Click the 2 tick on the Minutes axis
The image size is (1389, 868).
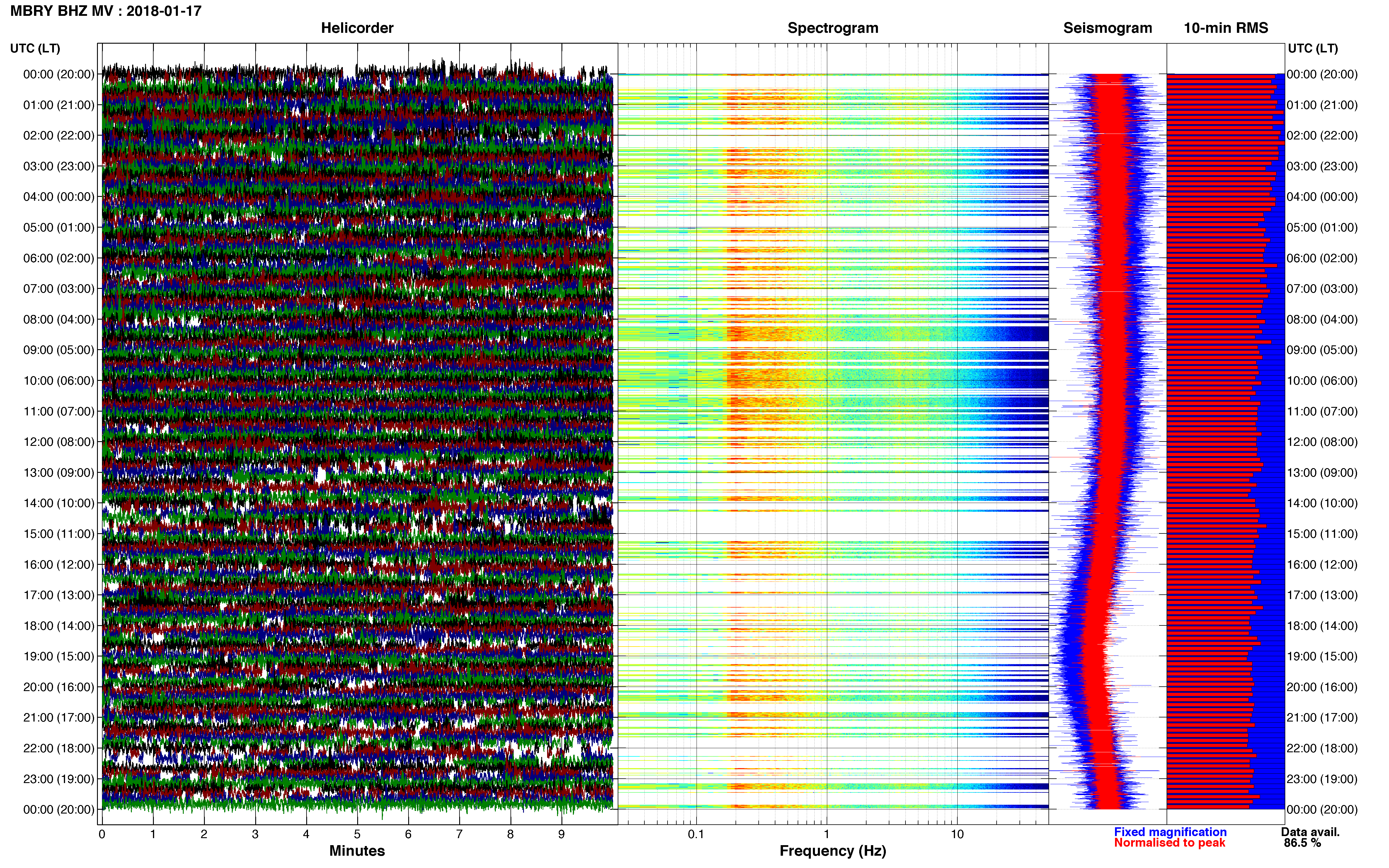point(204,834)
